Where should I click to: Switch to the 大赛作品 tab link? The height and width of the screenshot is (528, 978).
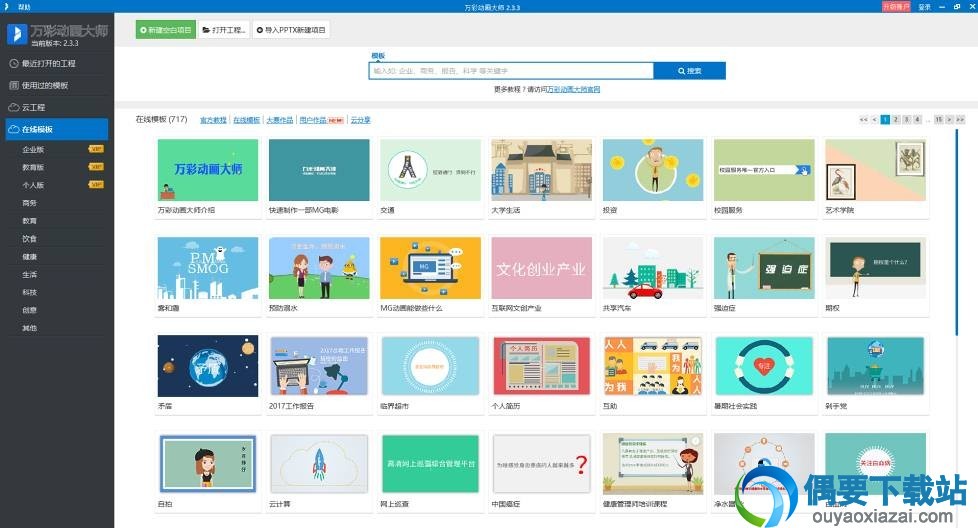[x=279, y=120]
